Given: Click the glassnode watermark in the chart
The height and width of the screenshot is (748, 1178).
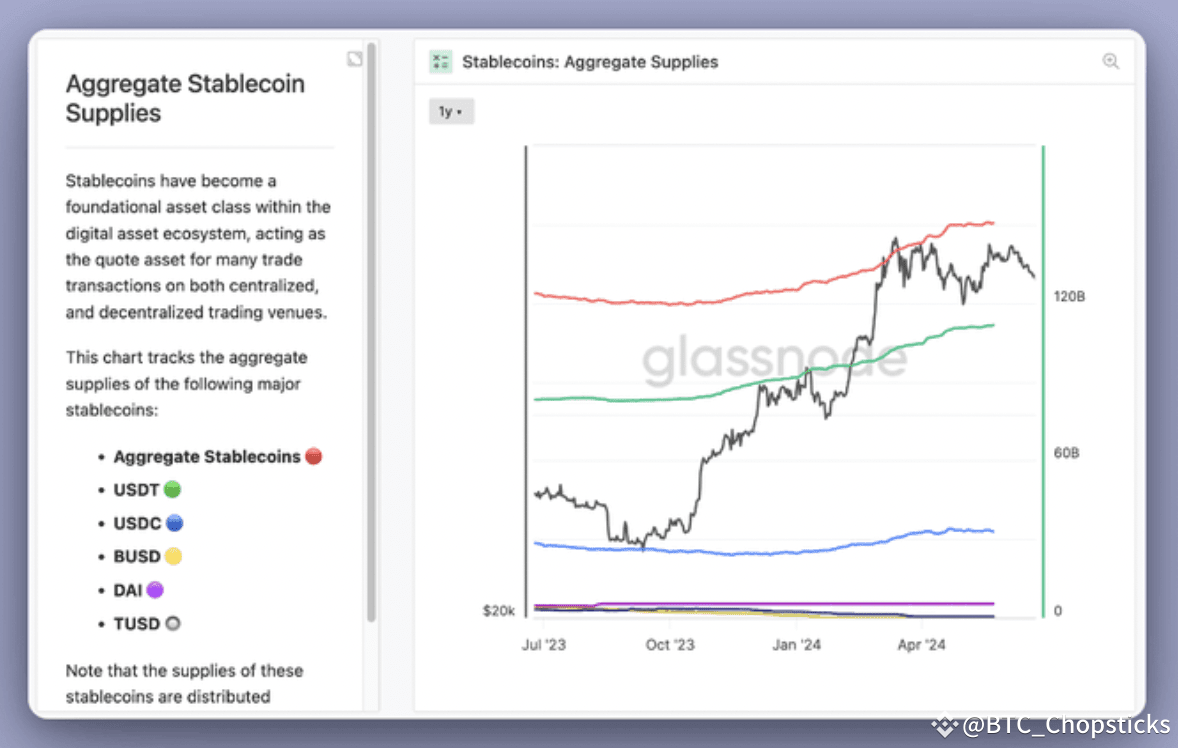Looking at the screenshot, I should pyautogui.click(x=774, y=360).
